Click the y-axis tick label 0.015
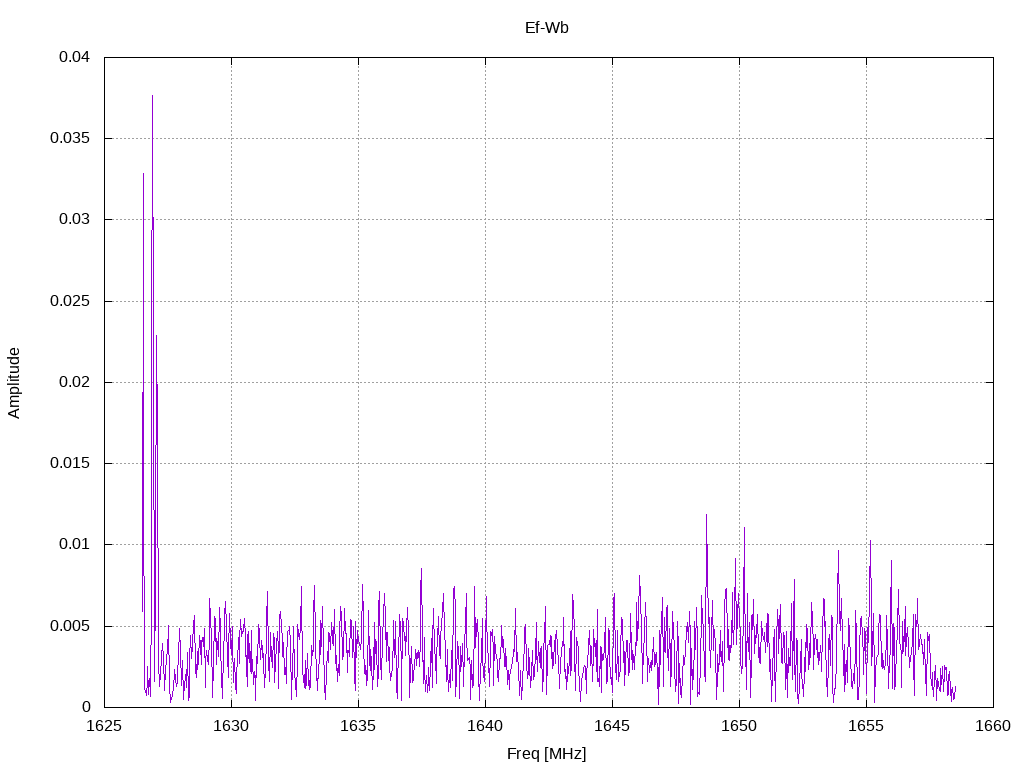The width and height of the screenshot is (1024, 768). (70, 463)
